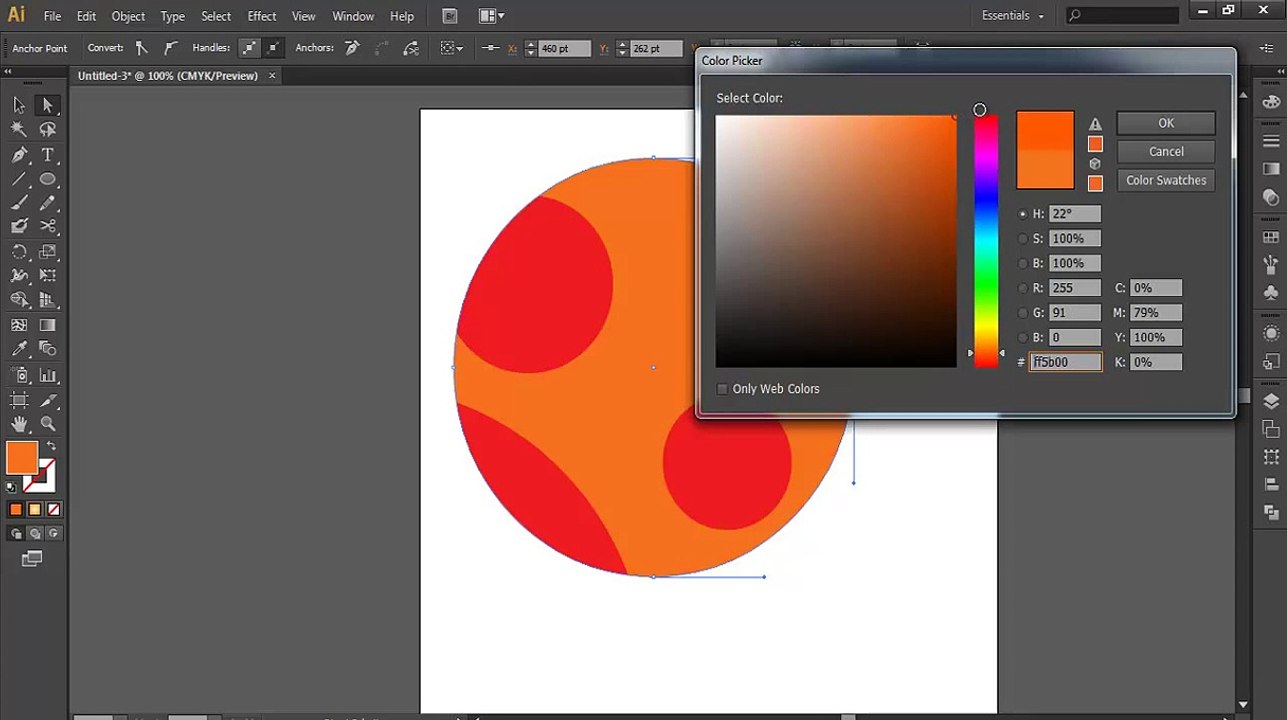This screenshot has width=1287, height=720.
Task: Select the Eyedropper tool
Action: click(x=19, y=349)
